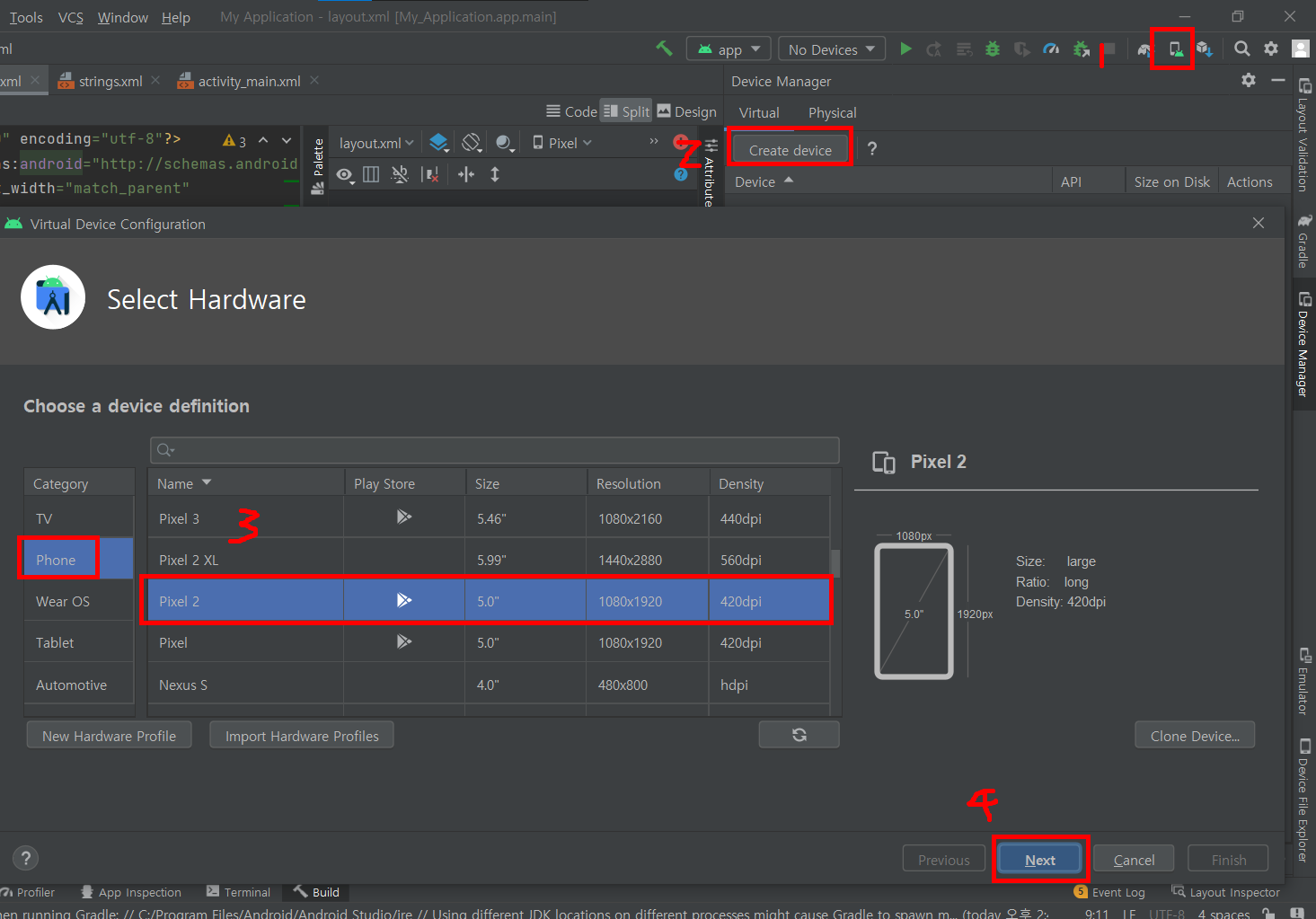This screenshot has height=919, width=1316.
Task: Sort by Name column header
Action: pos(245,483)
